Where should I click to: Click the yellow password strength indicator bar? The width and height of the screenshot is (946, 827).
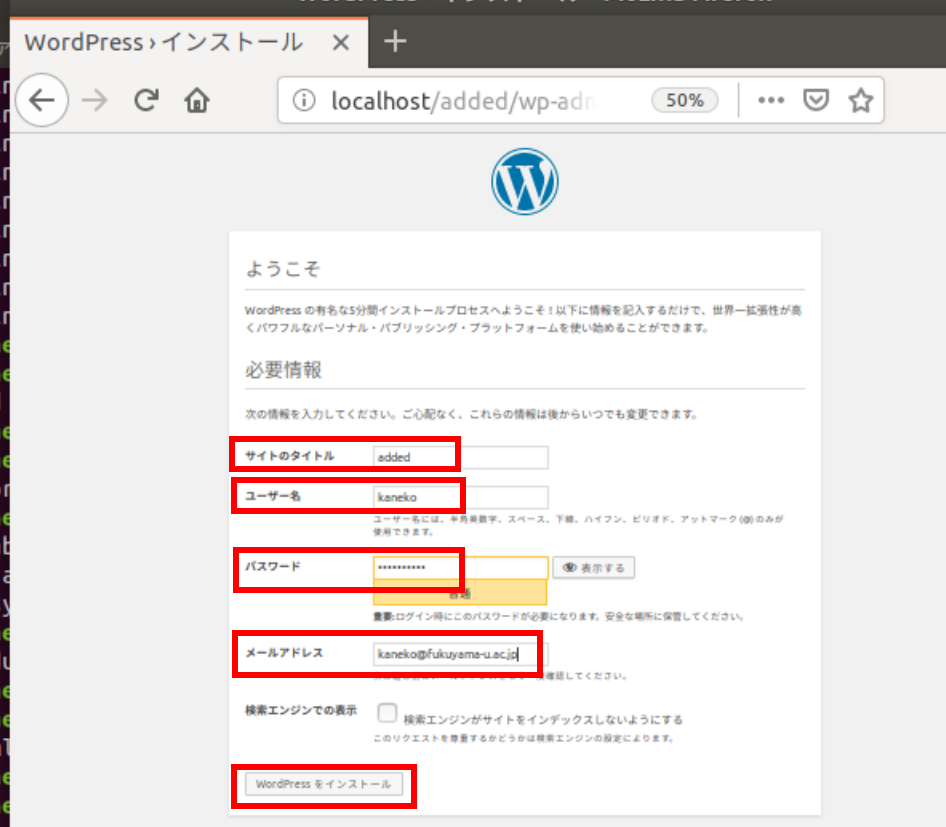coord(460,593)
